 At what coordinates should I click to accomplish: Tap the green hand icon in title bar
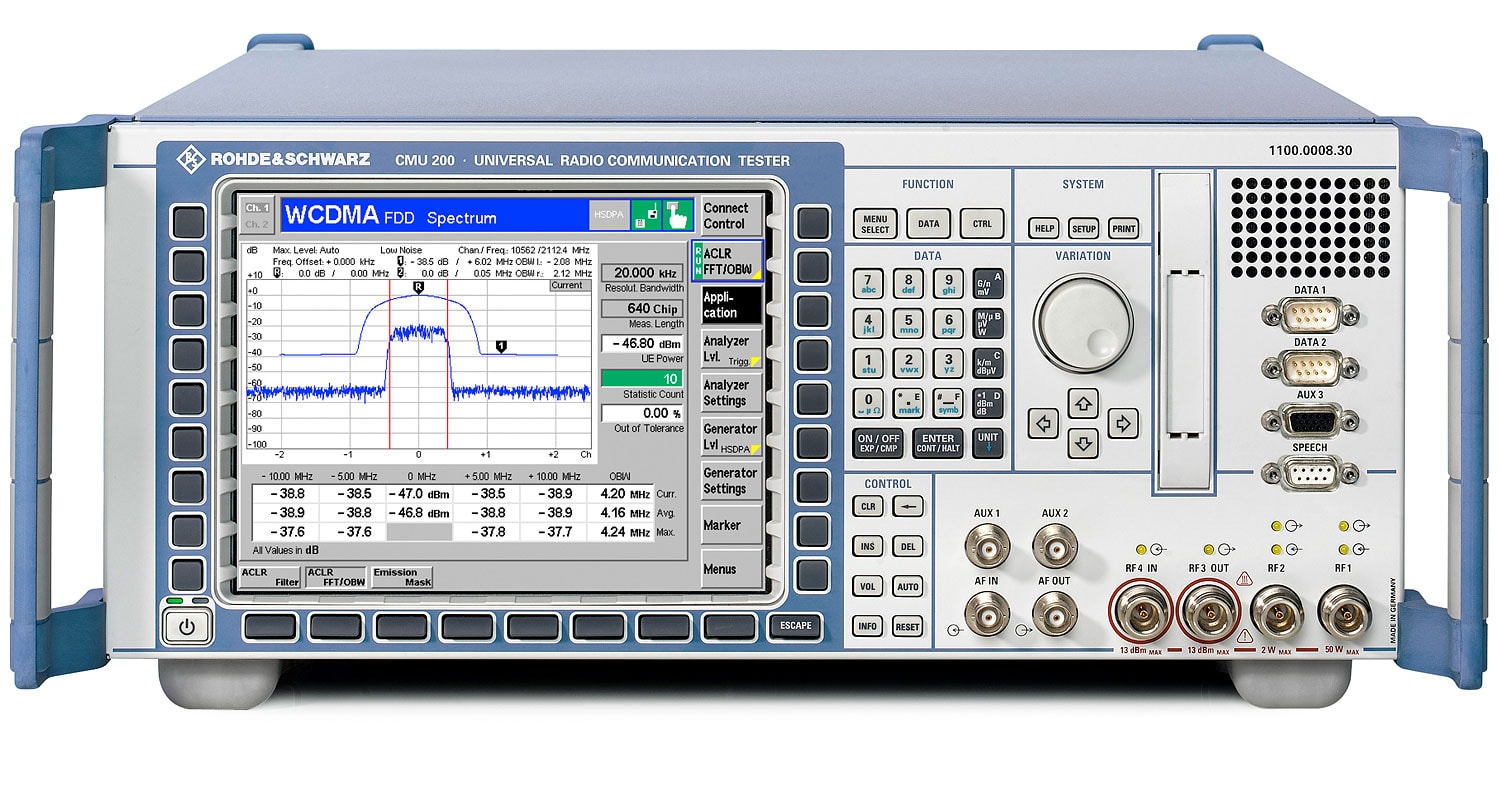coord(679,215)
